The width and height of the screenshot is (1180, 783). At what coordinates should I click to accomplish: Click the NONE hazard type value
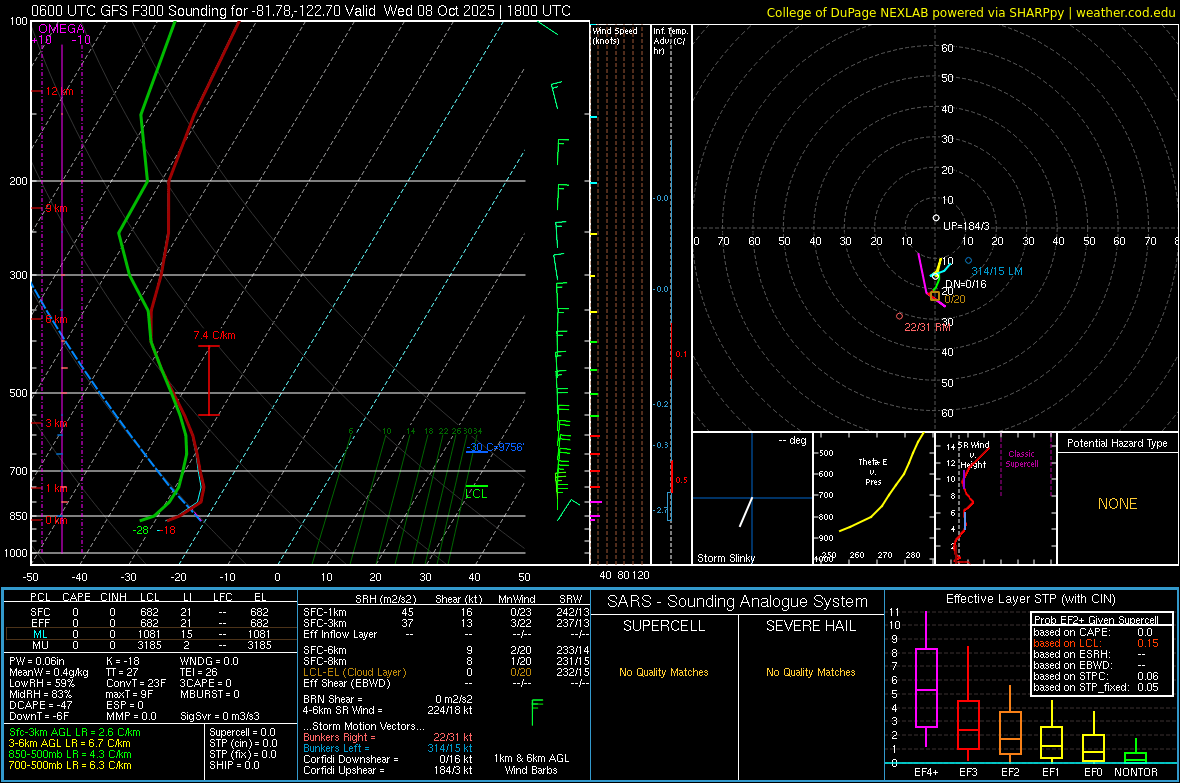click(1118, 504)
